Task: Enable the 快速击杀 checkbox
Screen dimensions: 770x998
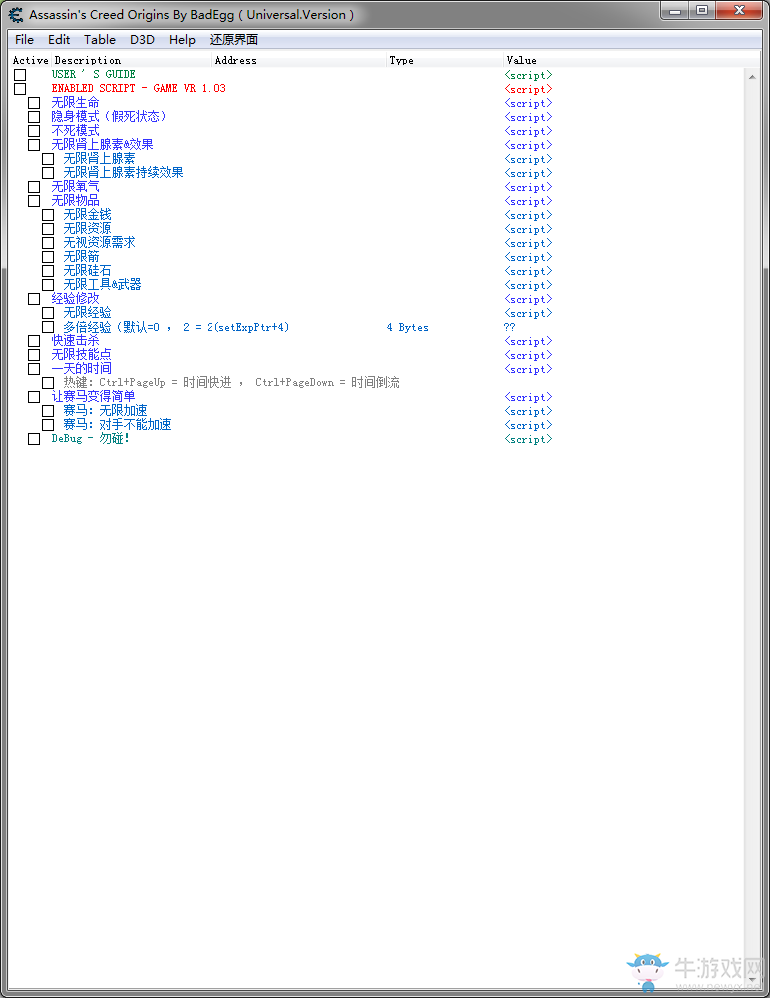Action: pos(34,341)
